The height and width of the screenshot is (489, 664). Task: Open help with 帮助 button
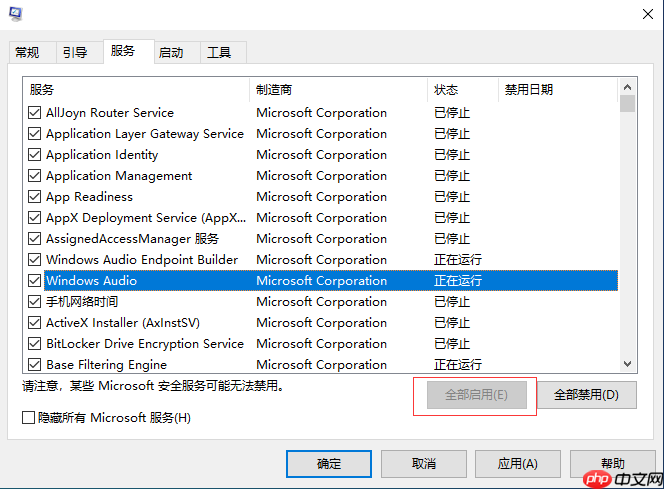point(613,464)
